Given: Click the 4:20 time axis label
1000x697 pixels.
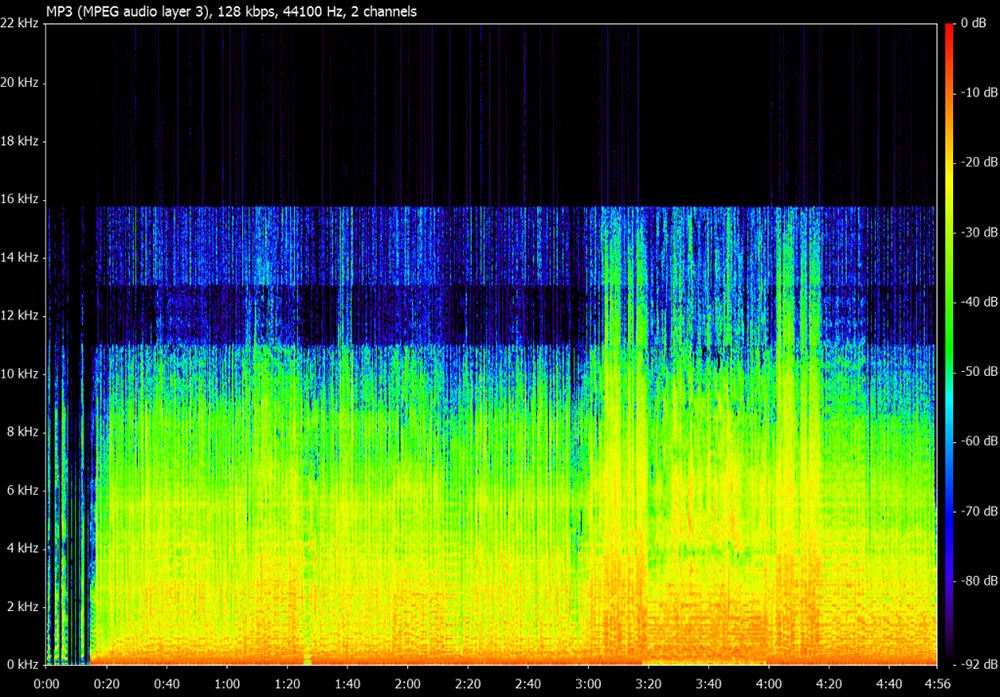Looking at the screenshot, I should (x=829, y=684).
